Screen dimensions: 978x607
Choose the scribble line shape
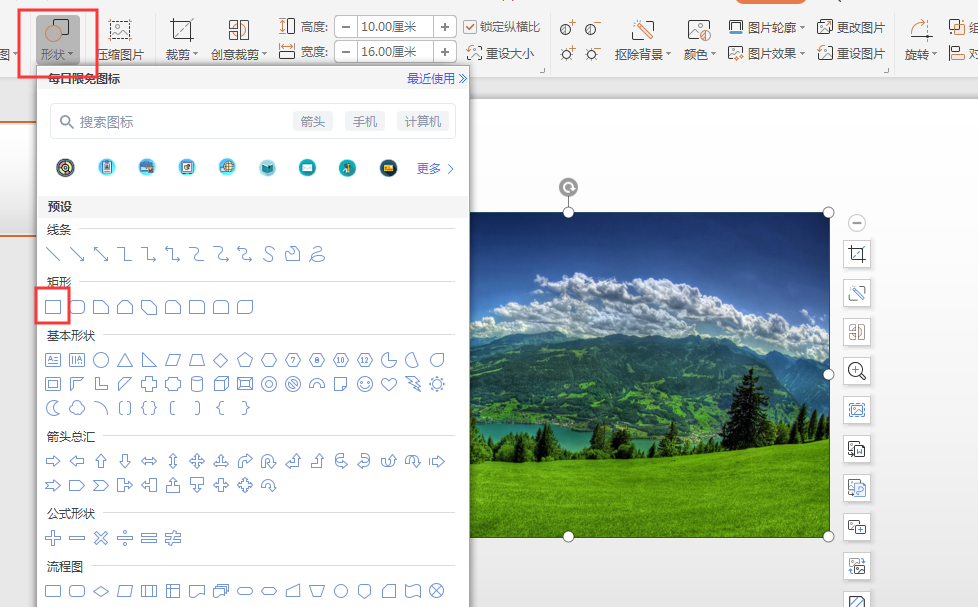point(317,254)
